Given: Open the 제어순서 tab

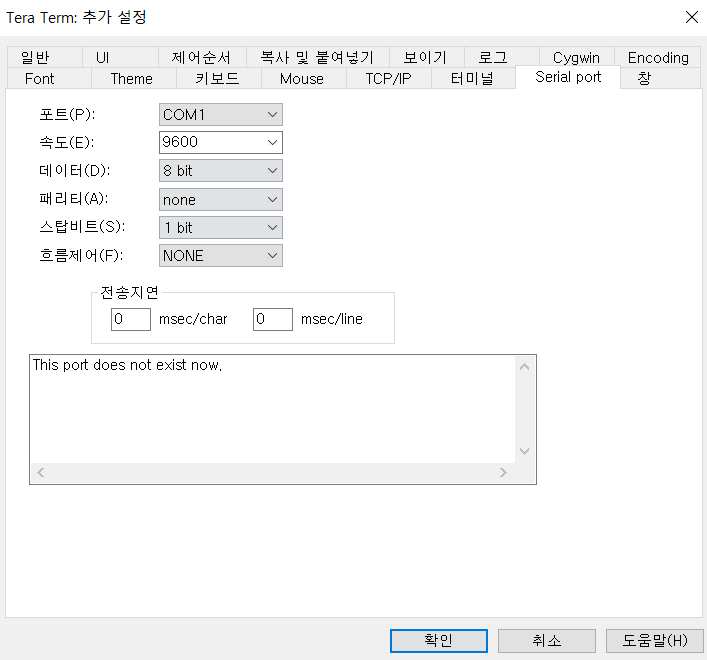Looking at the screenshot, I should [x=202, y=57].
